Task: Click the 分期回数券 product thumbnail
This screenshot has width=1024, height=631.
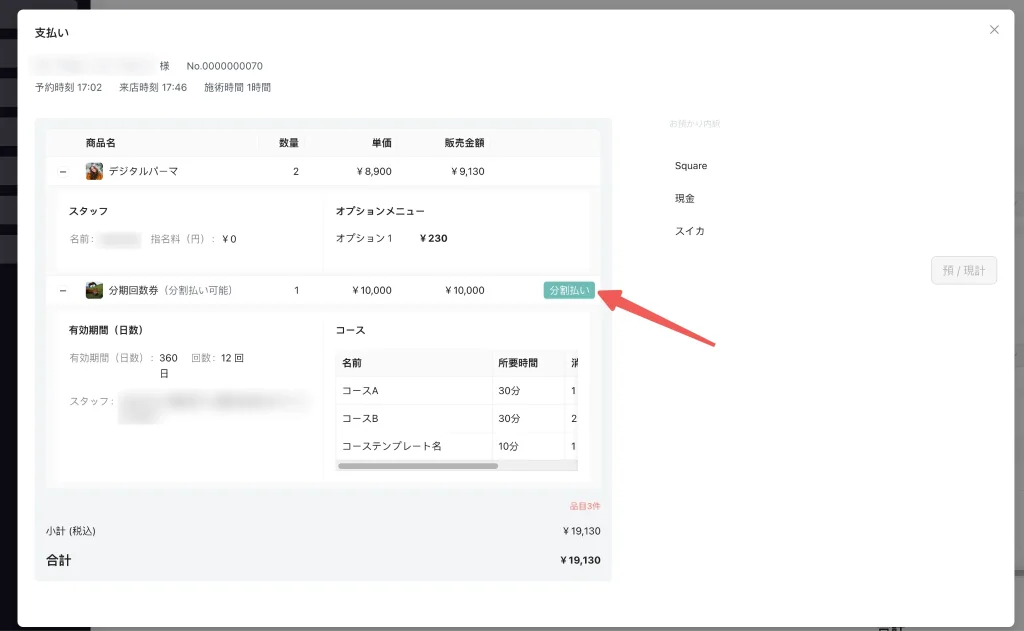Action: 95,291
